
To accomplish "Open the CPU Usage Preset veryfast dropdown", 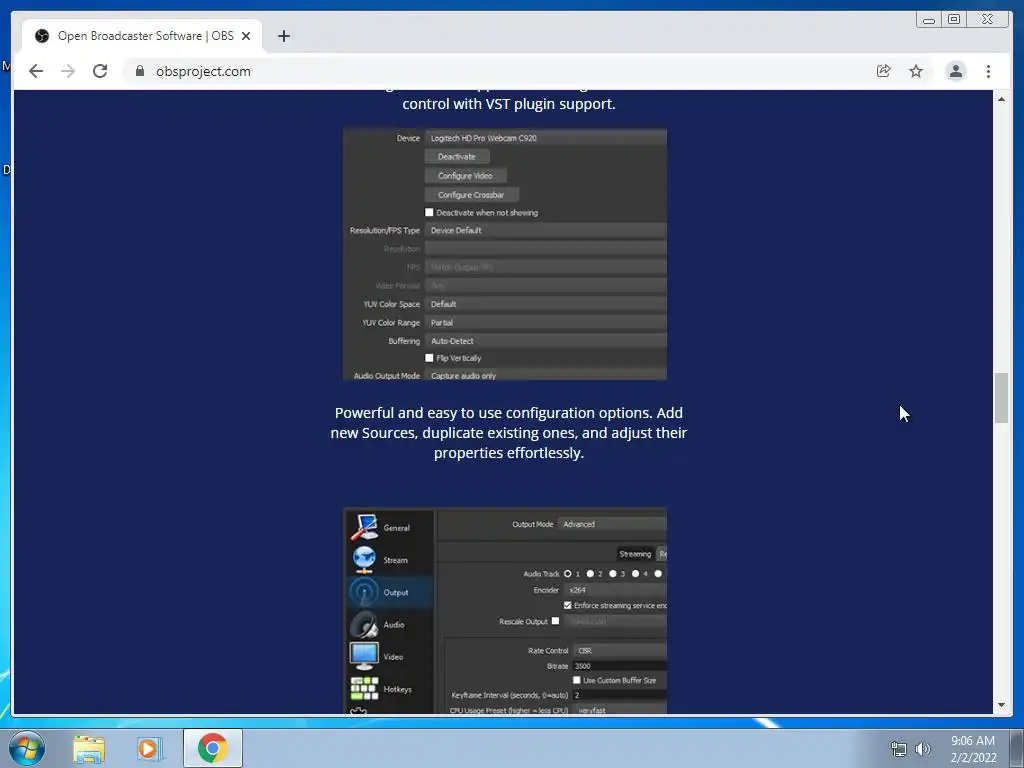I will click(x=620, y=710).
